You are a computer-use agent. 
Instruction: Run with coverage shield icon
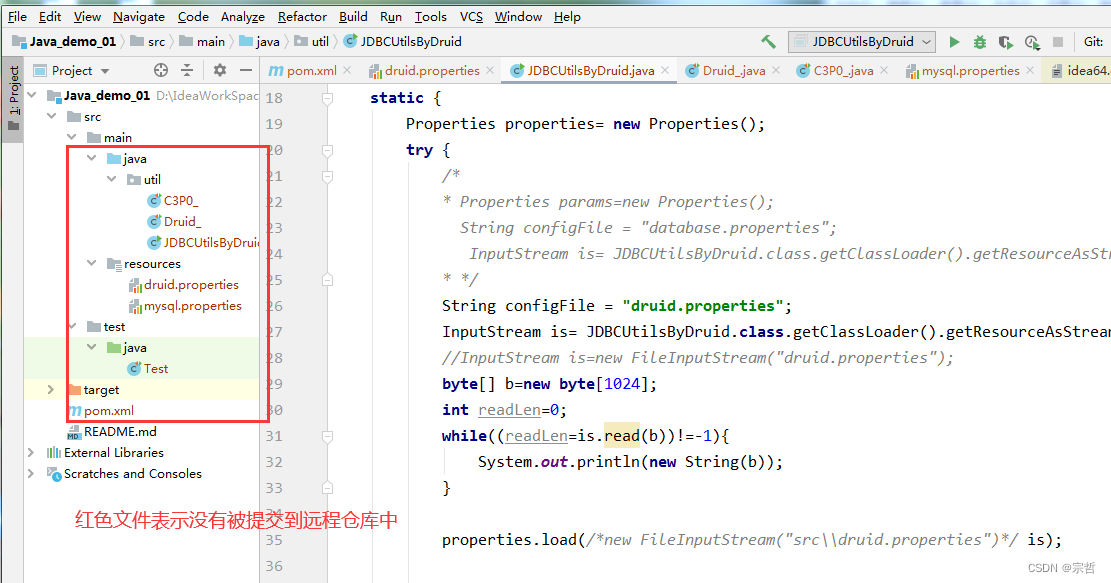(1005, 43)
